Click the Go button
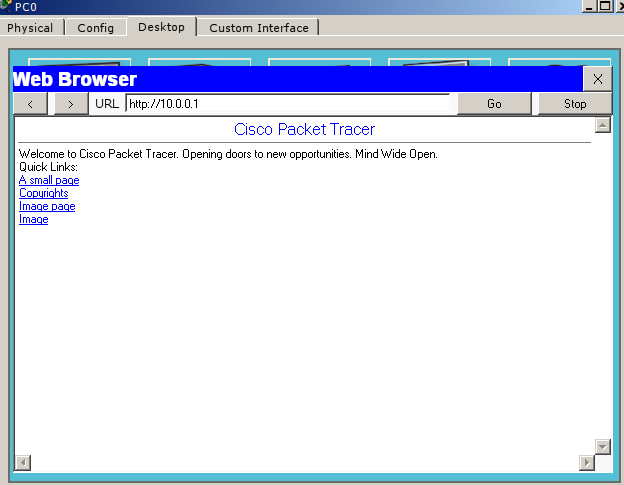 [494, 104]
